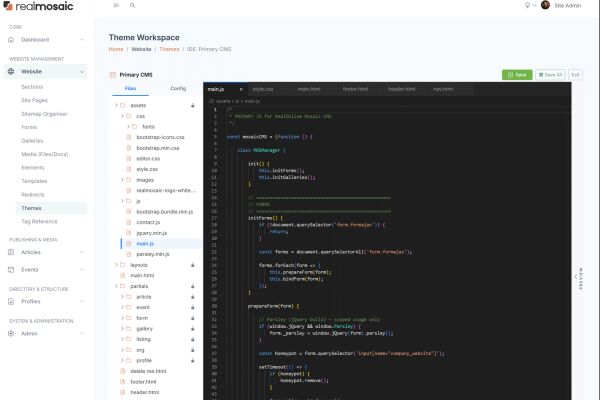This screenshot has height=400, width=600.
Task: Click the Primary CMS panel icon
Action: pyautogui.click(x=113, y=75)
